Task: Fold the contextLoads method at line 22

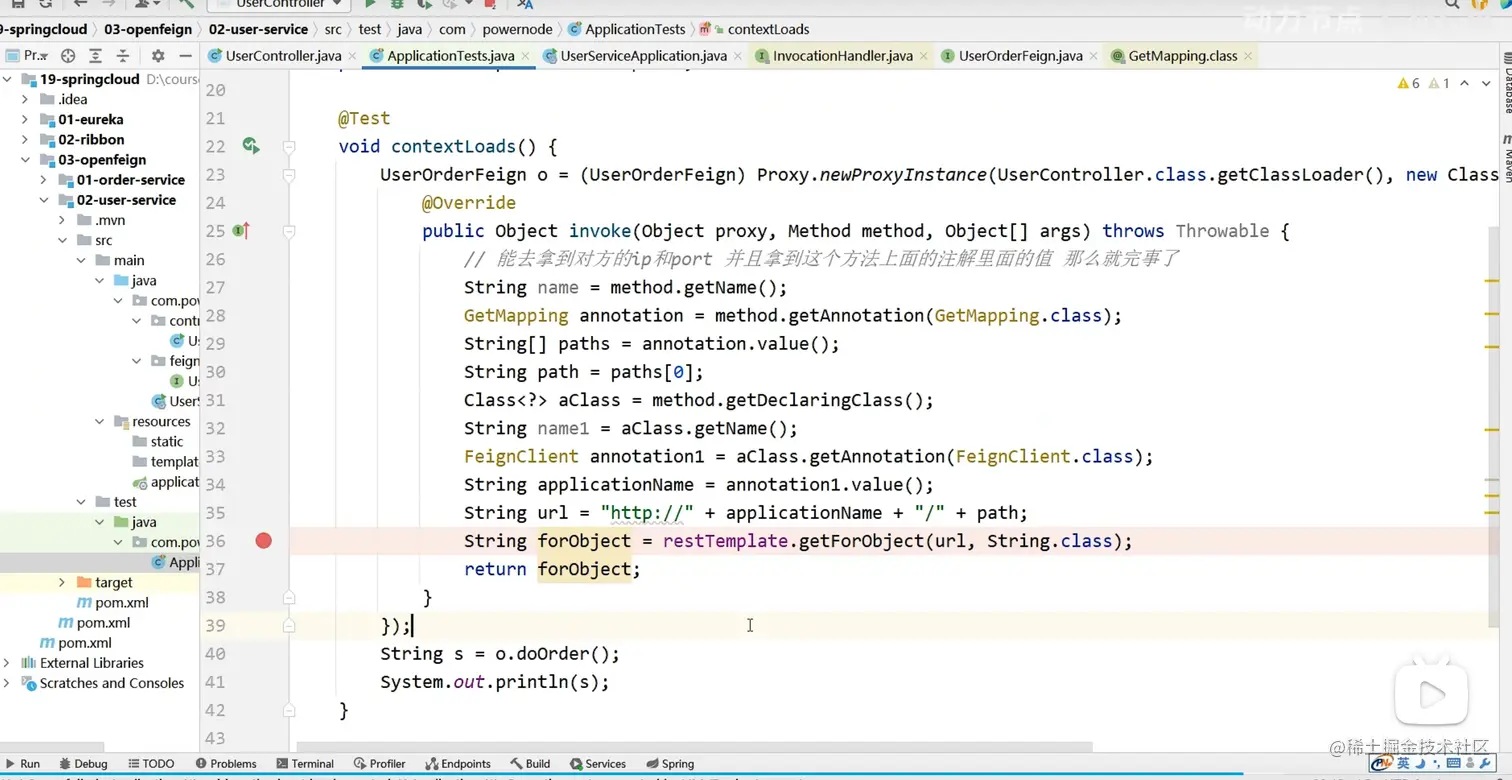Action: 289,147
